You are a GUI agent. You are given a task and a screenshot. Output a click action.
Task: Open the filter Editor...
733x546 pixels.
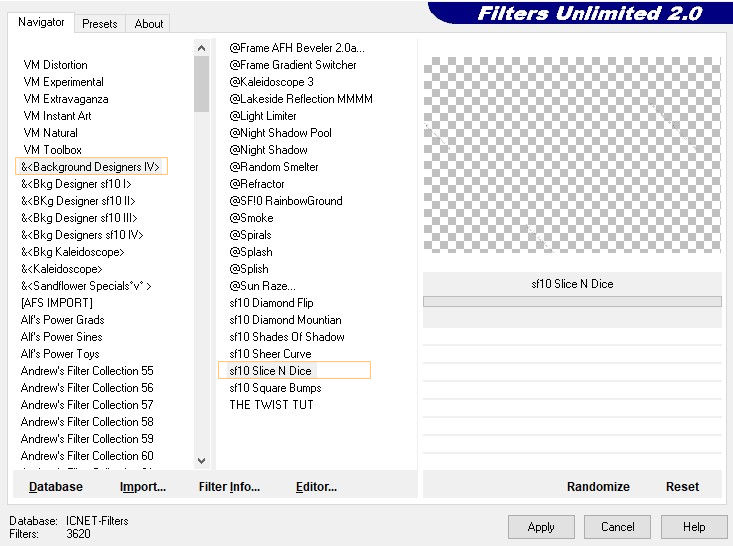[x=316, y=487]
